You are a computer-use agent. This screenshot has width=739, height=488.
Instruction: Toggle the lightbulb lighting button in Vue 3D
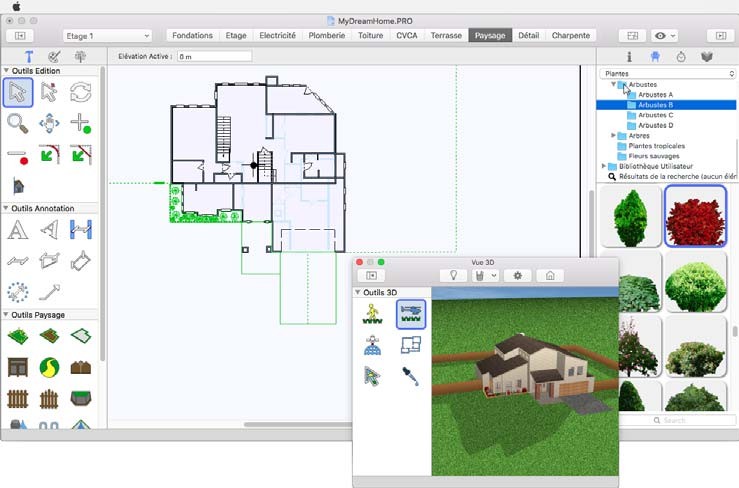[x=453, y=275]
